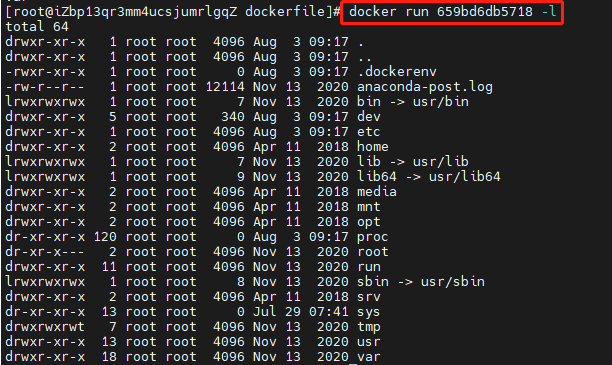612x365 pixels.
Task: Click the link count '120' in proc row
Action: (105, 237)
